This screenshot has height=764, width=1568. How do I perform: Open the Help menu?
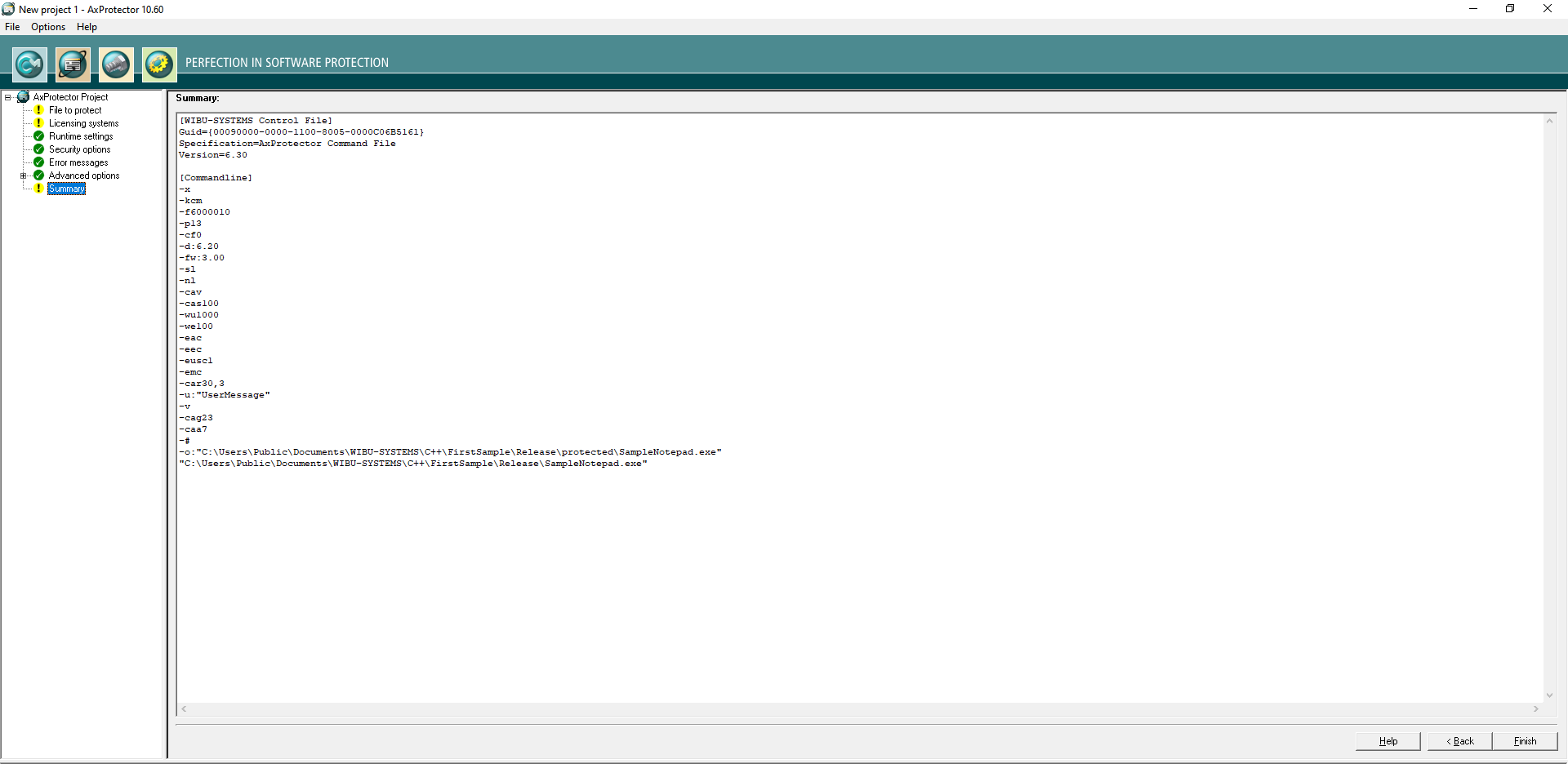(x=87, y=27)
